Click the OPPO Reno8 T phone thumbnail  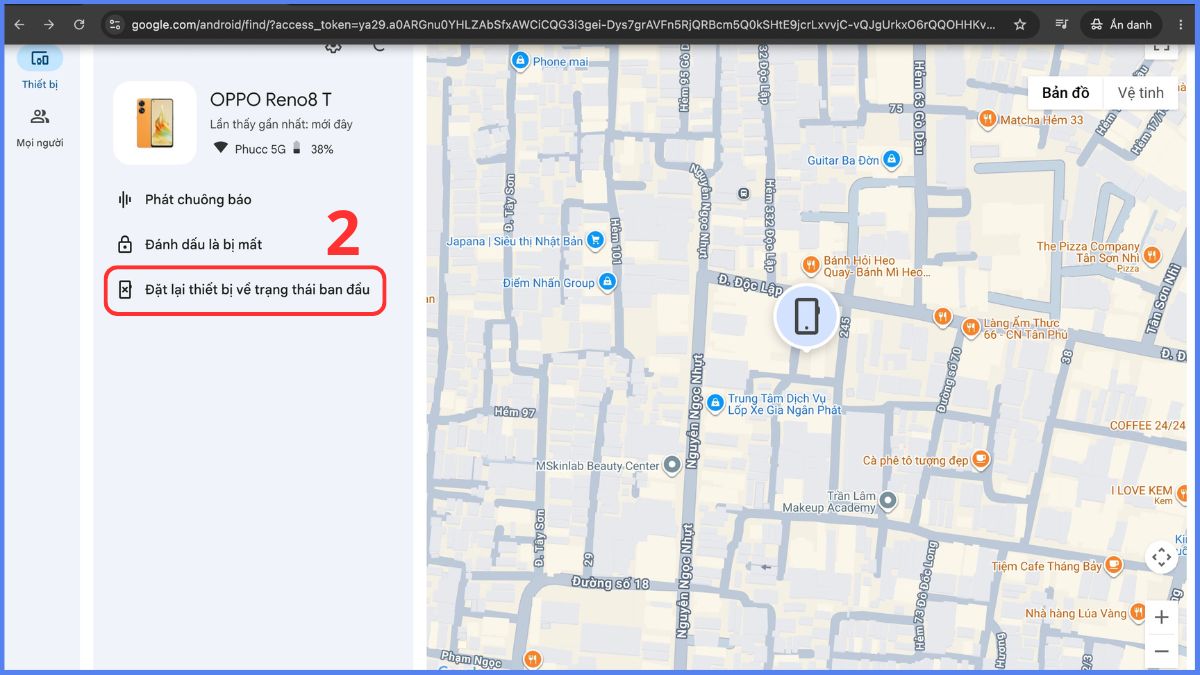[x=155, y=123]
